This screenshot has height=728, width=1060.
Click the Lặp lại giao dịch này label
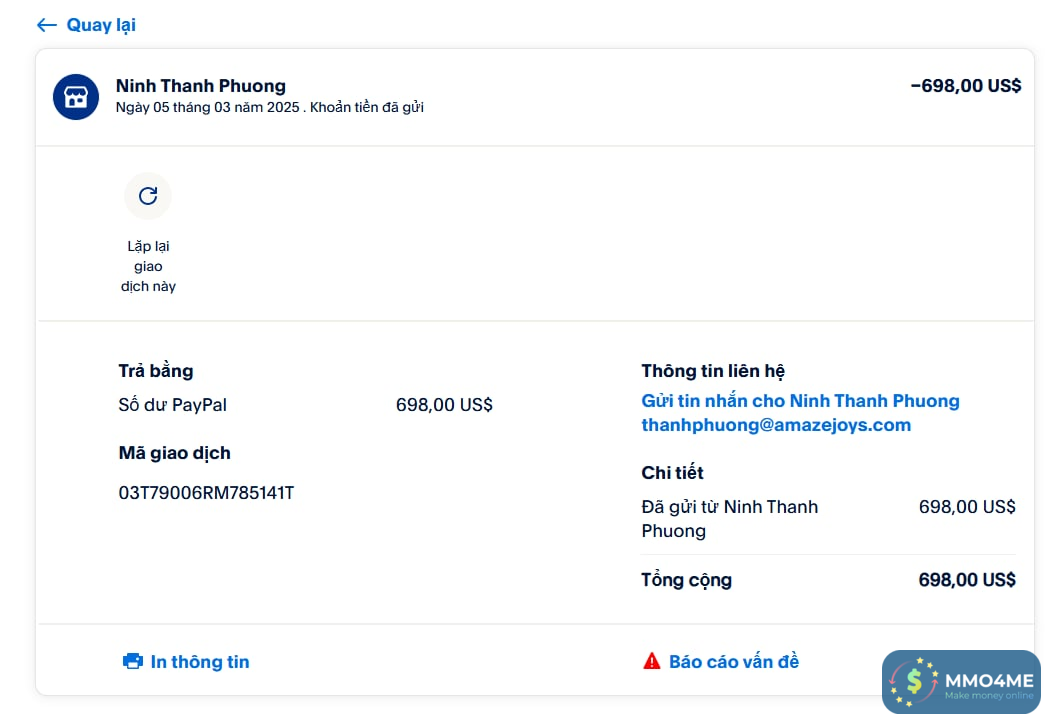pos(148,266)
